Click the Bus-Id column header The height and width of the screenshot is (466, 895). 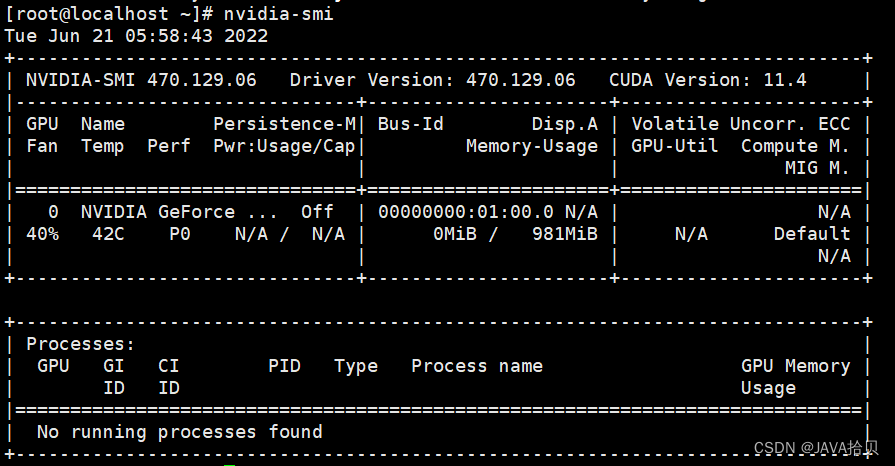pos(410,124)
